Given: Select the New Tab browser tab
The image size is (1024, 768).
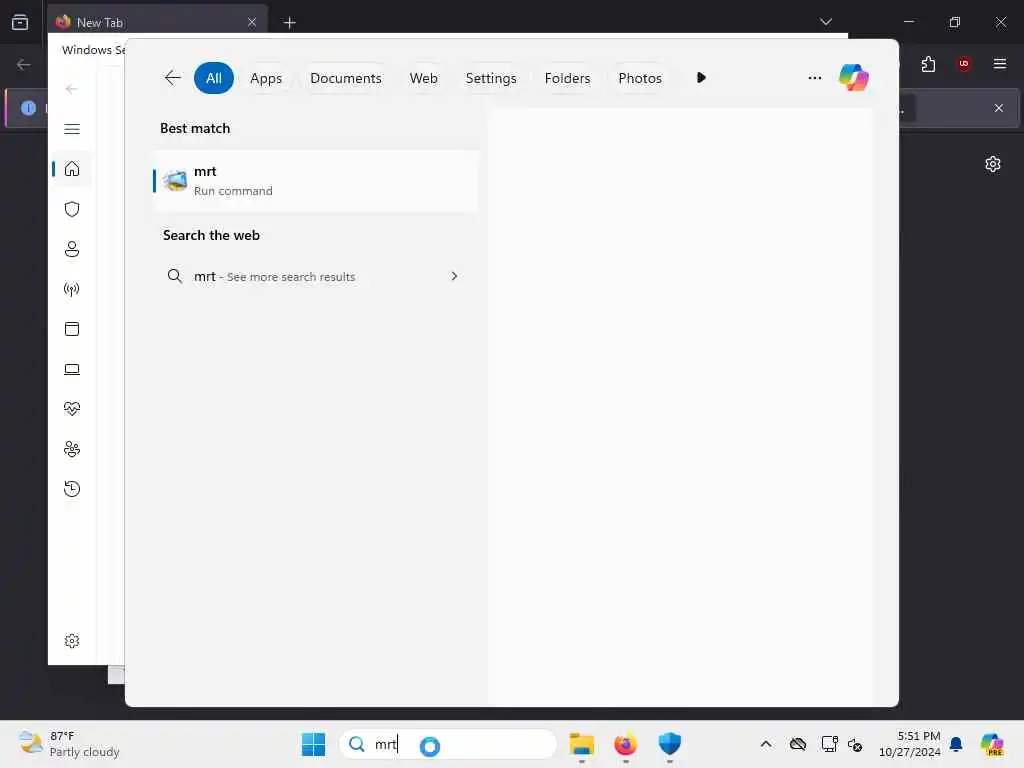Looking at the screenshot, I should (157, 22).
